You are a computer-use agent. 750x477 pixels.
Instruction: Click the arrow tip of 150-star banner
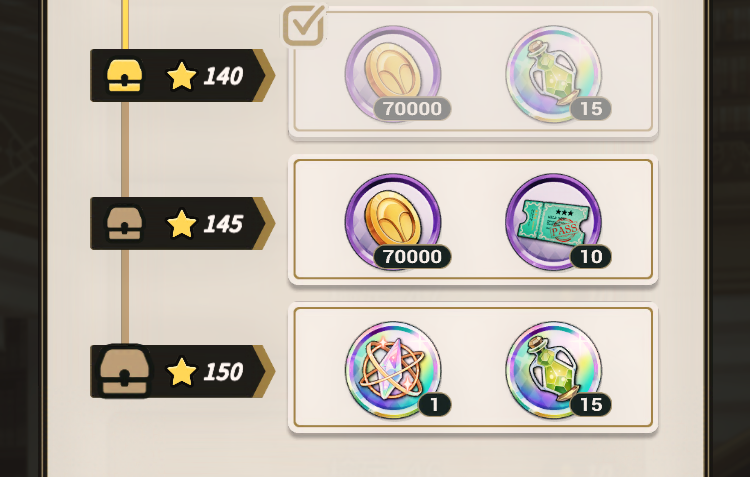coord(265,371)
